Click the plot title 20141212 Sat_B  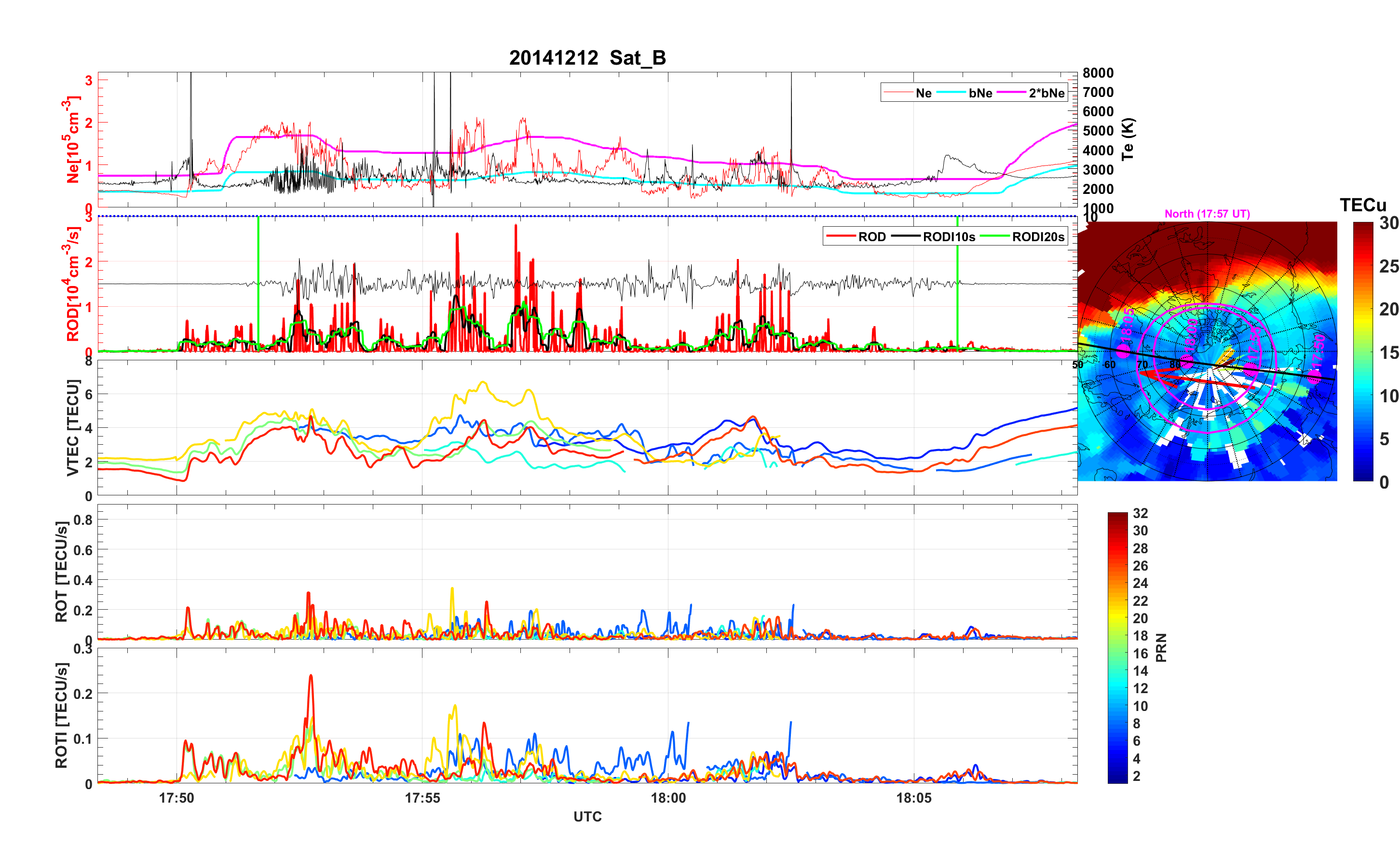coord(587,58)
